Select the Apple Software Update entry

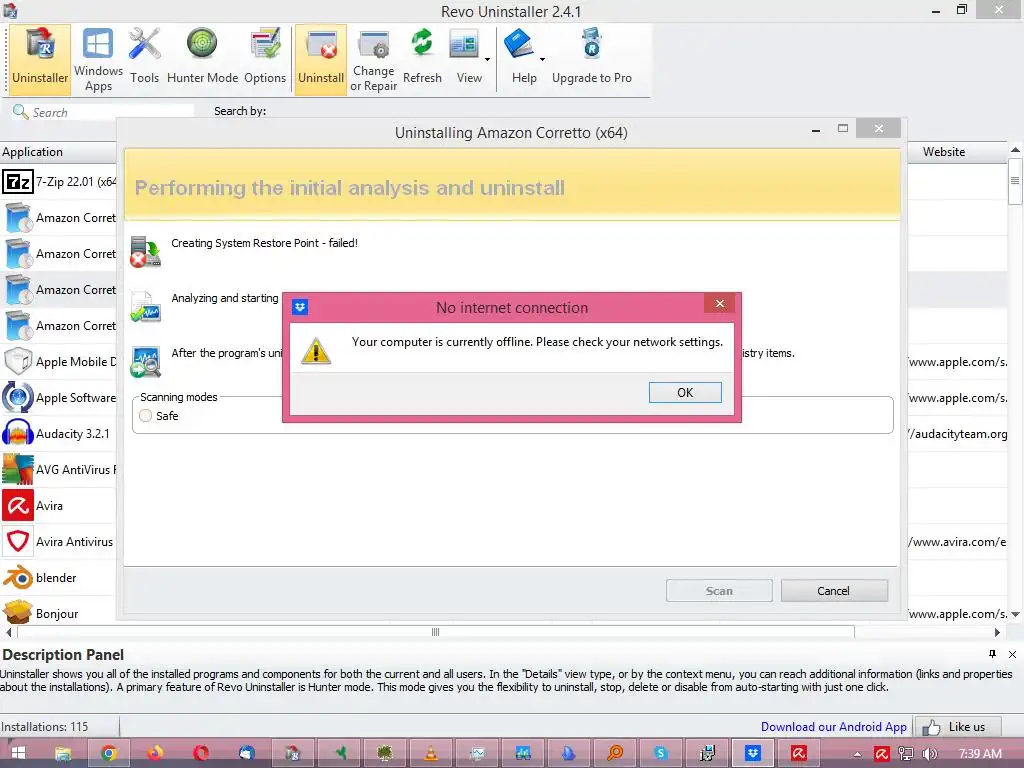point(59,397)
